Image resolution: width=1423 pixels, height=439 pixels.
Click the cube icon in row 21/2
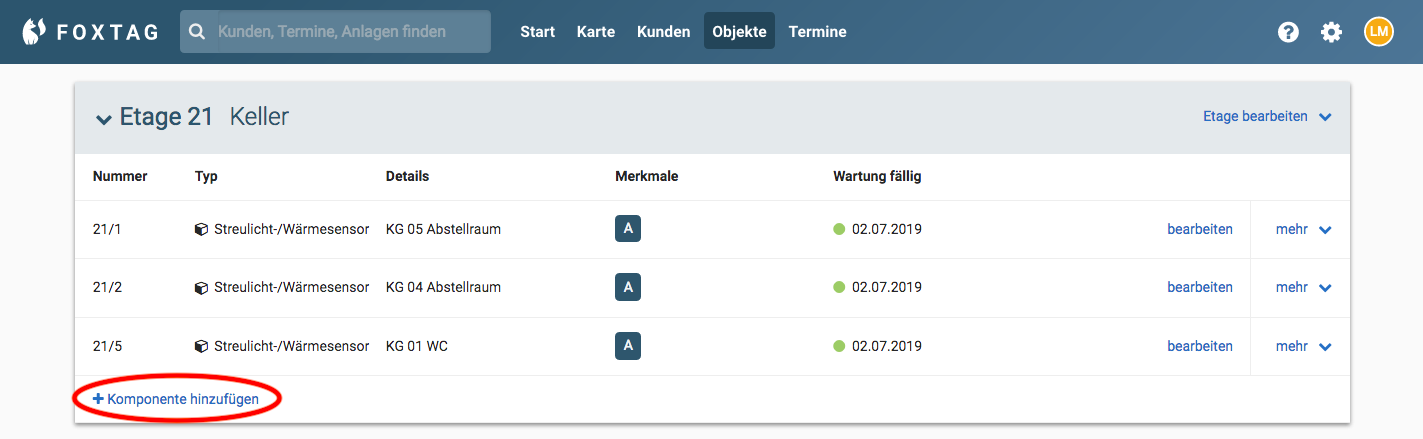point(201,288)
